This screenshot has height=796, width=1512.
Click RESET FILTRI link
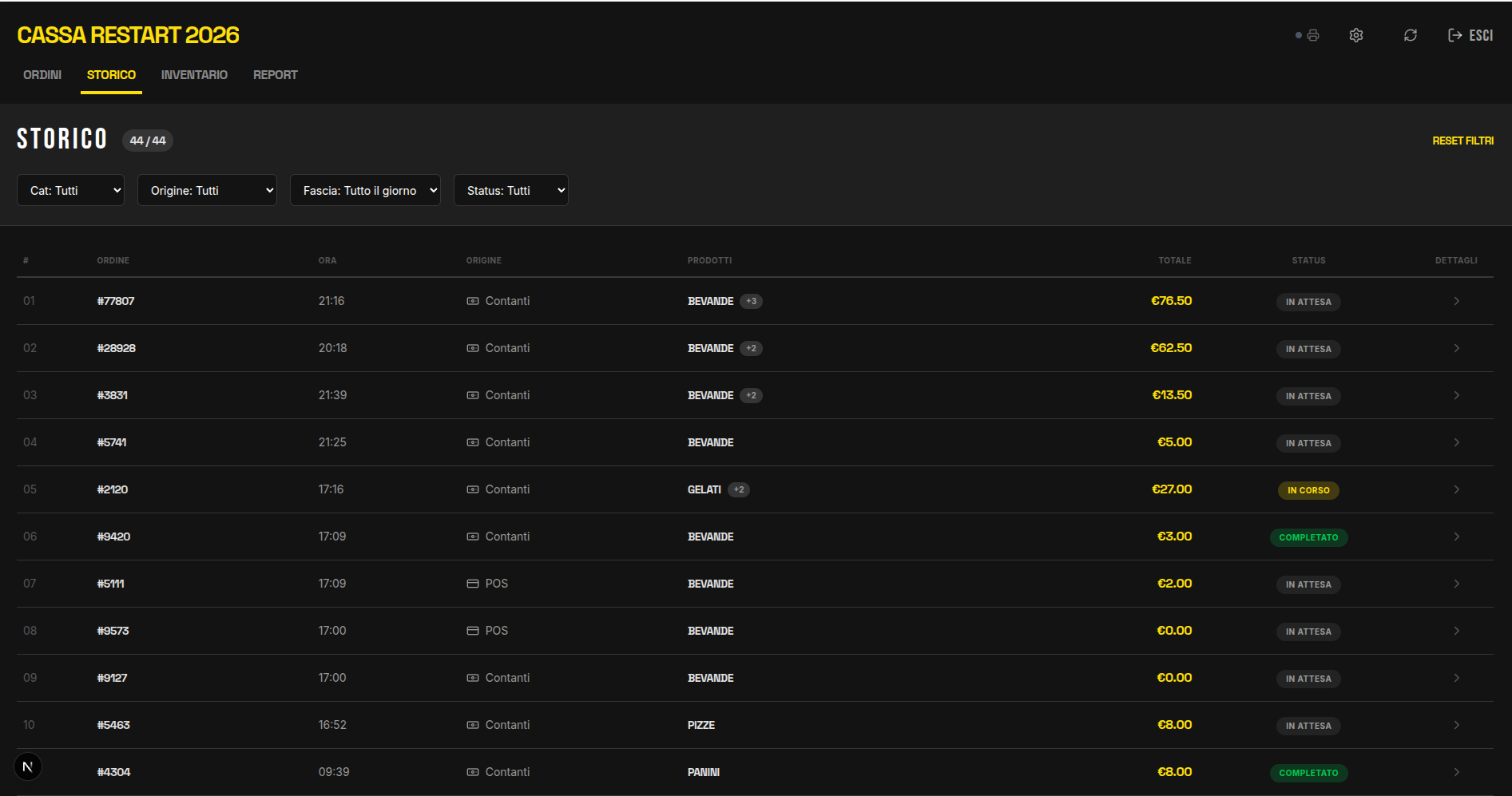(x=1462, y=141)
